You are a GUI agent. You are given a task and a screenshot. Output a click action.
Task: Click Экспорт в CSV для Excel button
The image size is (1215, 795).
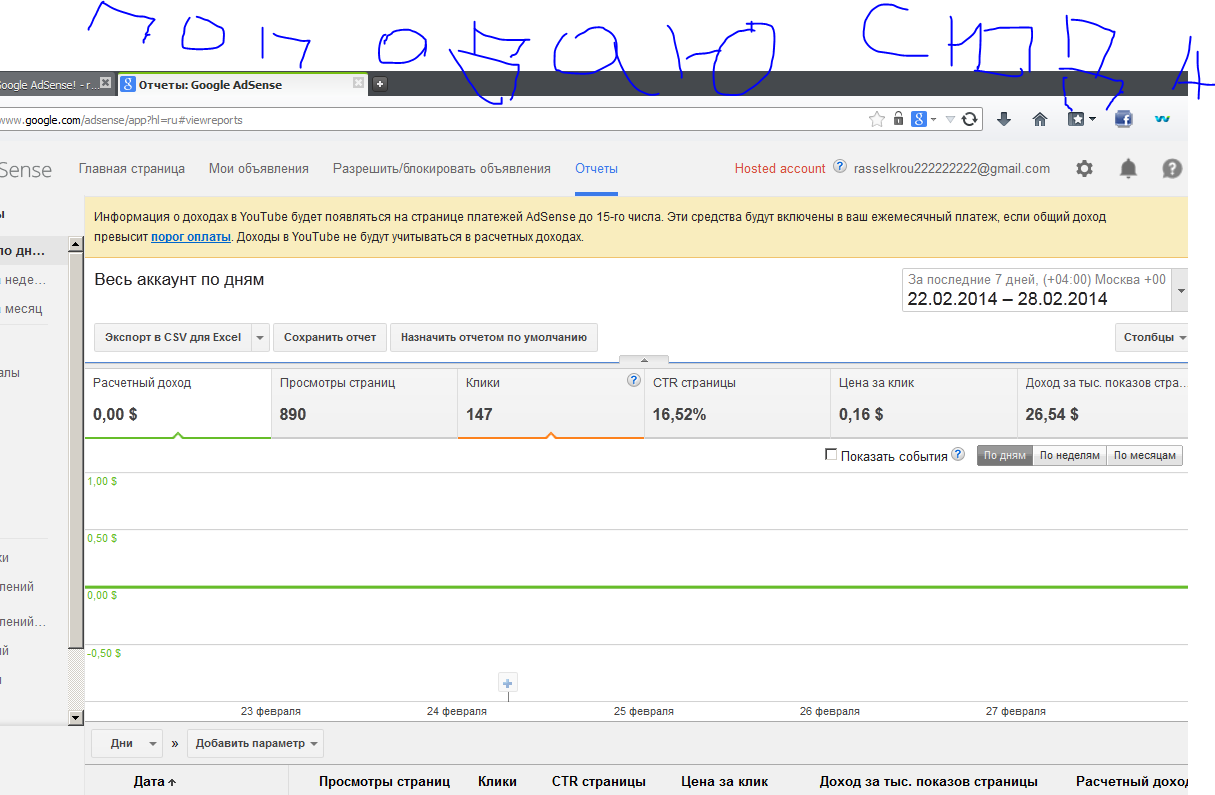pos(174,337)
